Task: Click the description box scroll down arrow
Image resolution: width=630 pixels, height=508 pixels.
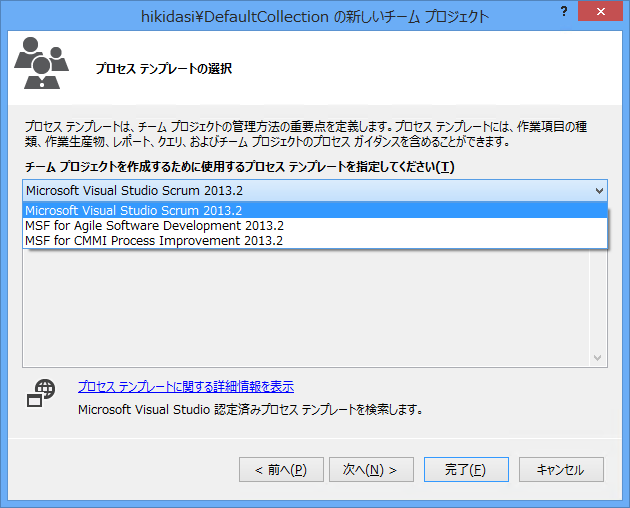Action: 597,358
